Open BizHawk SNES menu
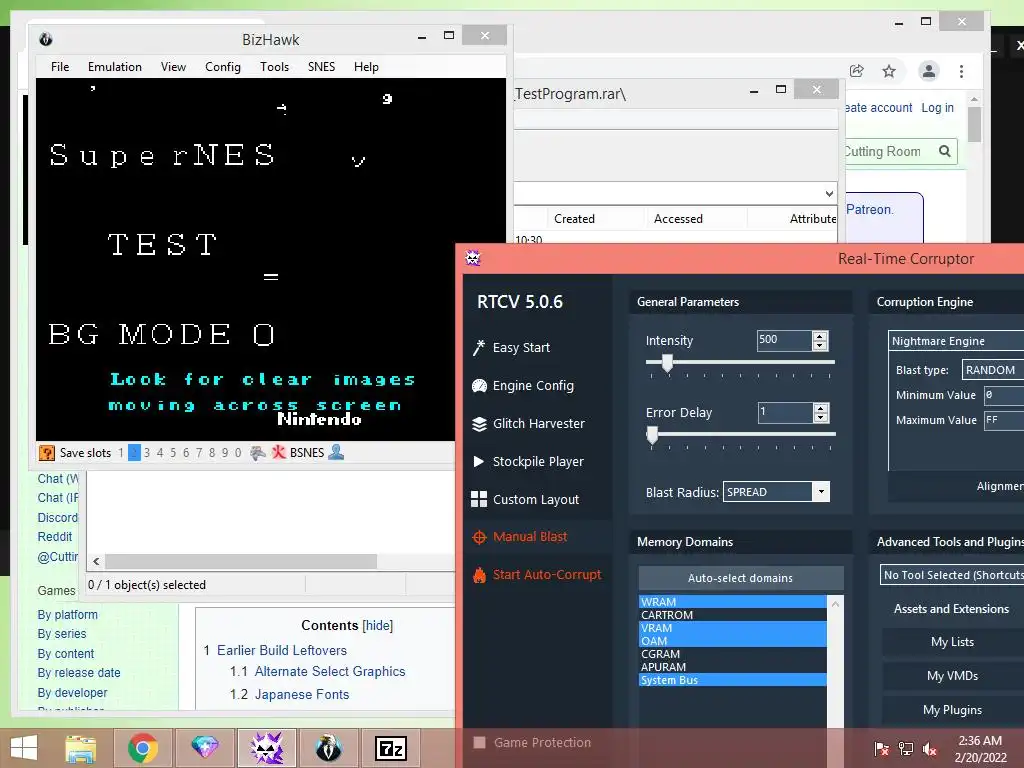 (x=321, y=67)
